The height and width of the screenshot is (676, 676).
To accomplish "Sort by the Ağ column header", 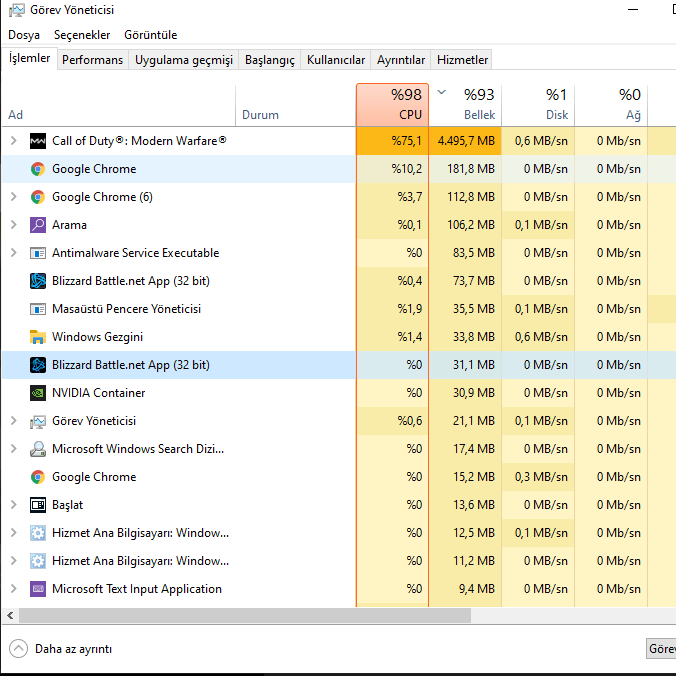I will [x=611, y=105].
